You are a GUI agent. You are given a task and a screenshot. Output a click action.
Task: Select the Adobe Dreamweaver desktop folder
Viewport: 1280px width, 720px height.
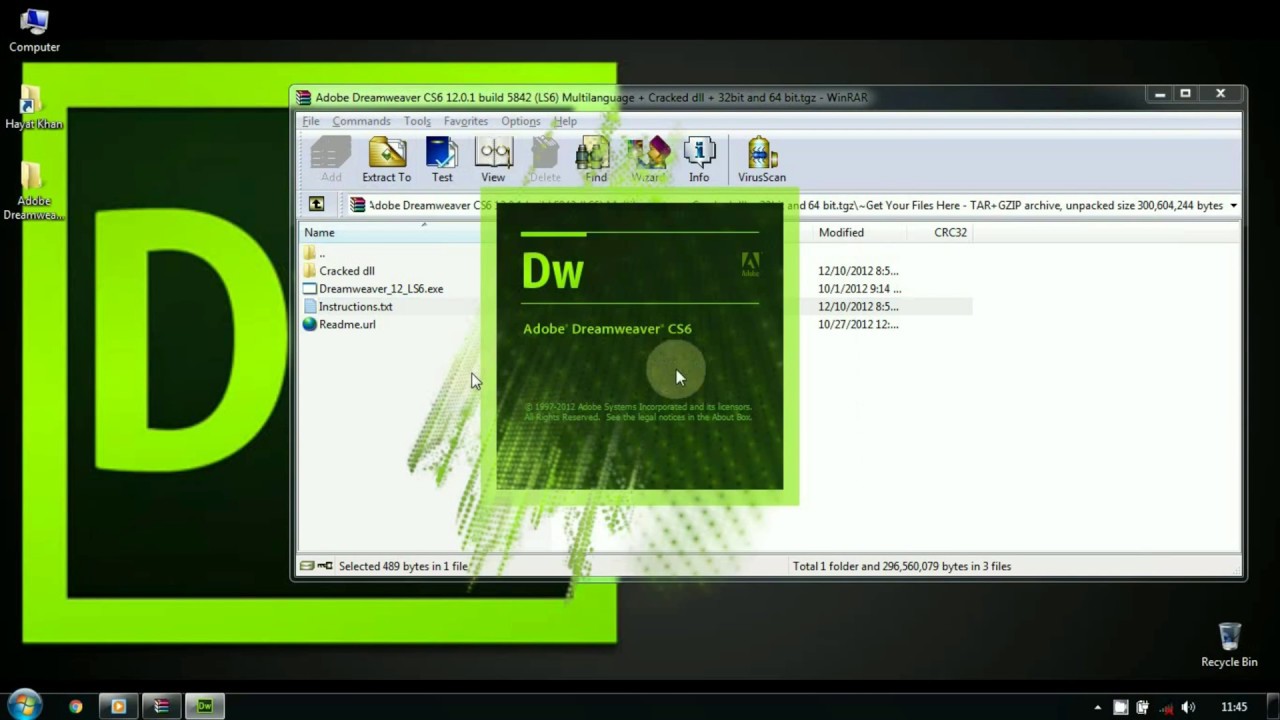click(x=33, y=192)
